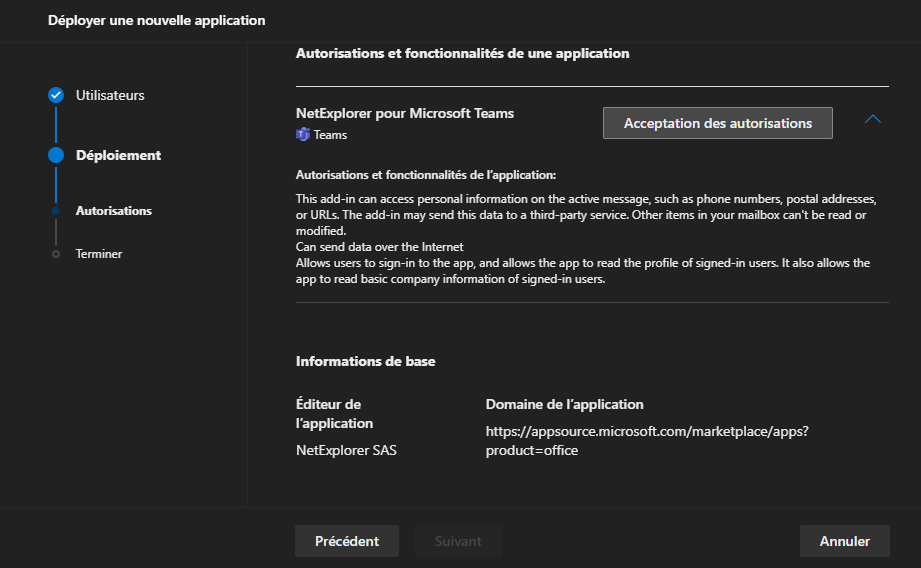Image resolution: width=921 pixels, height=568 pixels.
Task: Jump to the Terminer step label
Action: tap(99, 254)
